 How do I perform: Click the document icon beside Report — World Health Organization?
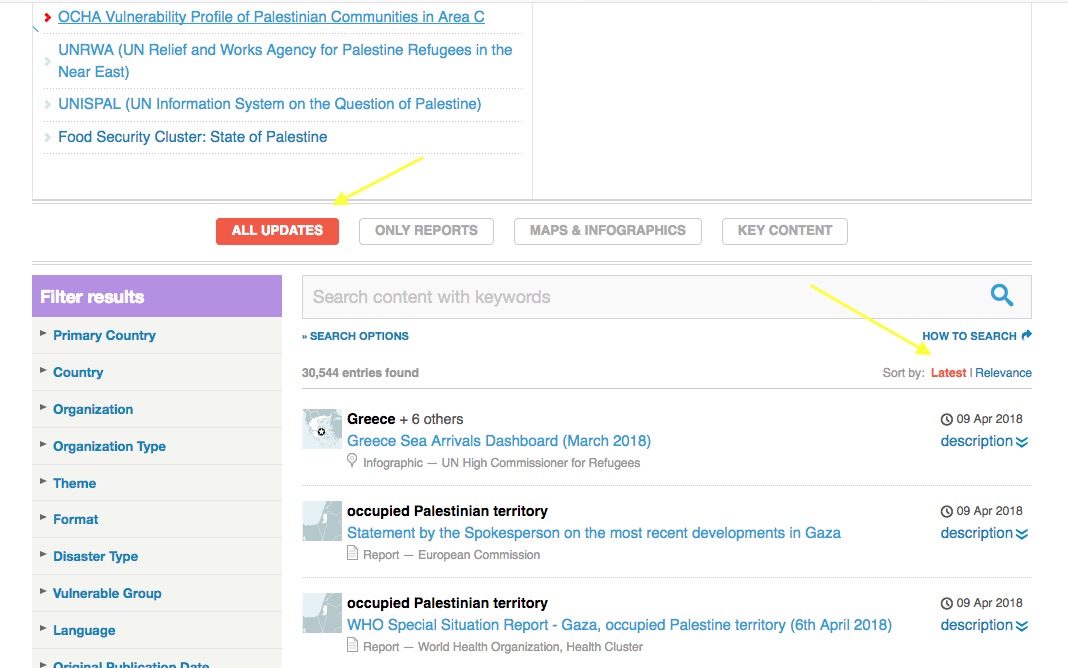tap(352, 645)
